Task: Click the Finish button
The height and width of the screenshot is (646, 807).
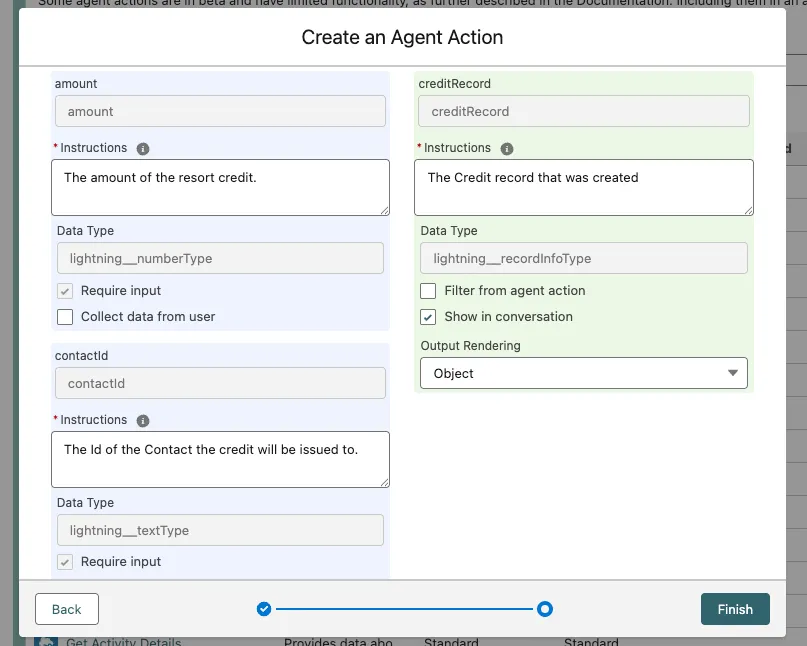Action: coord(735,609)
